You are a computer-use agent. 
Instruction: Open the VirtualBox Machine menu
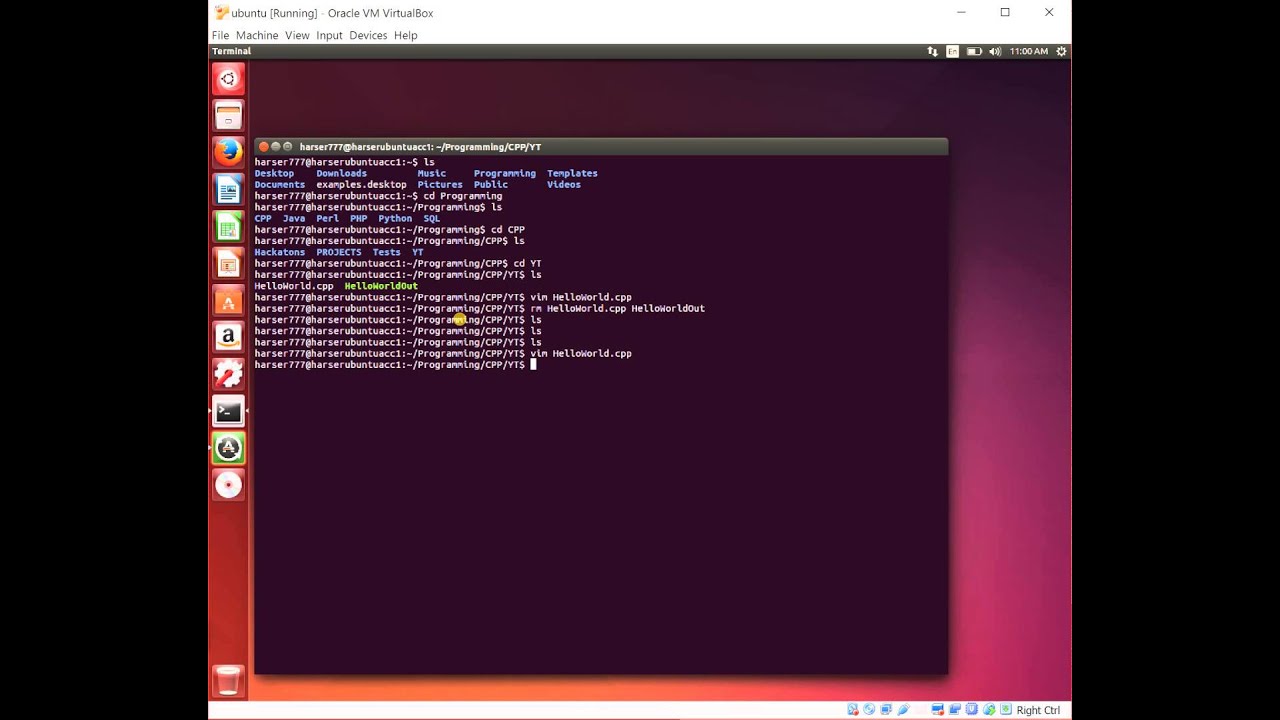(257, 35)
